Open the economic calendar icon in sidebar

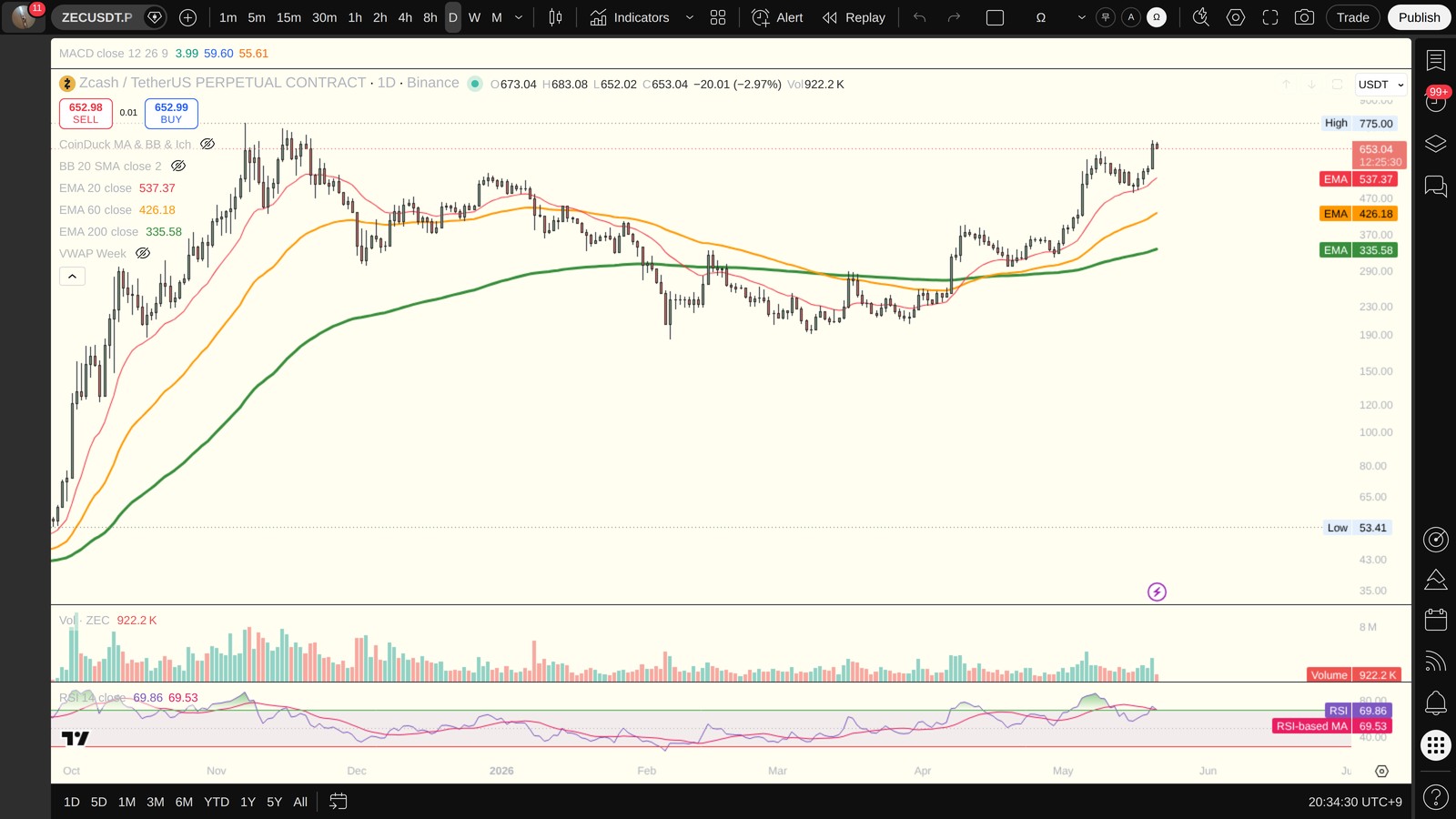pos(1435,620)
